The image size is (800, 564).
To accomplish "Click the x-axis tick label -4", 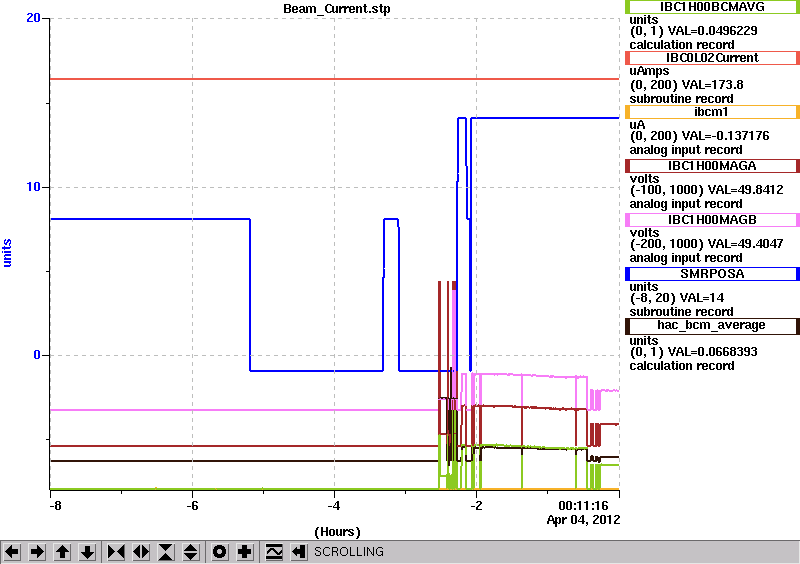I will click(334, 506).
